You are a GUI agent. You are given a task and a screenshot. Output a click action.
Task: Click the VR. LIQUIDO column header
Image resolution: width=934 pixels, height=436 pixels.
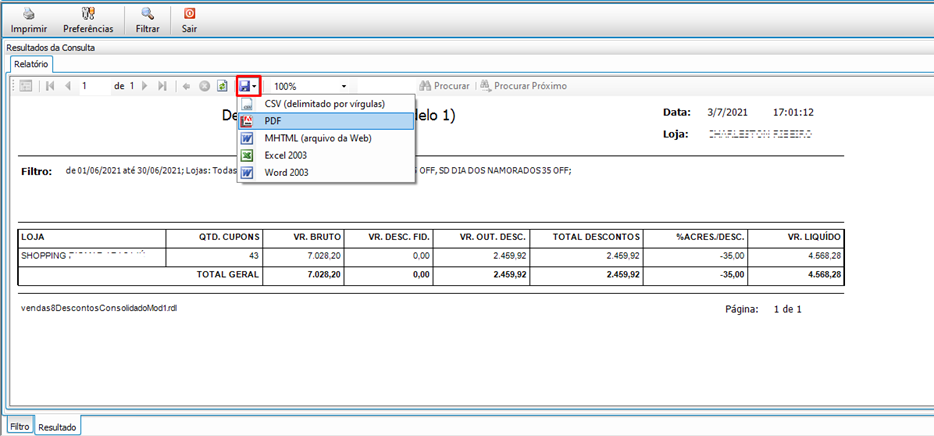tap(796, 237)
